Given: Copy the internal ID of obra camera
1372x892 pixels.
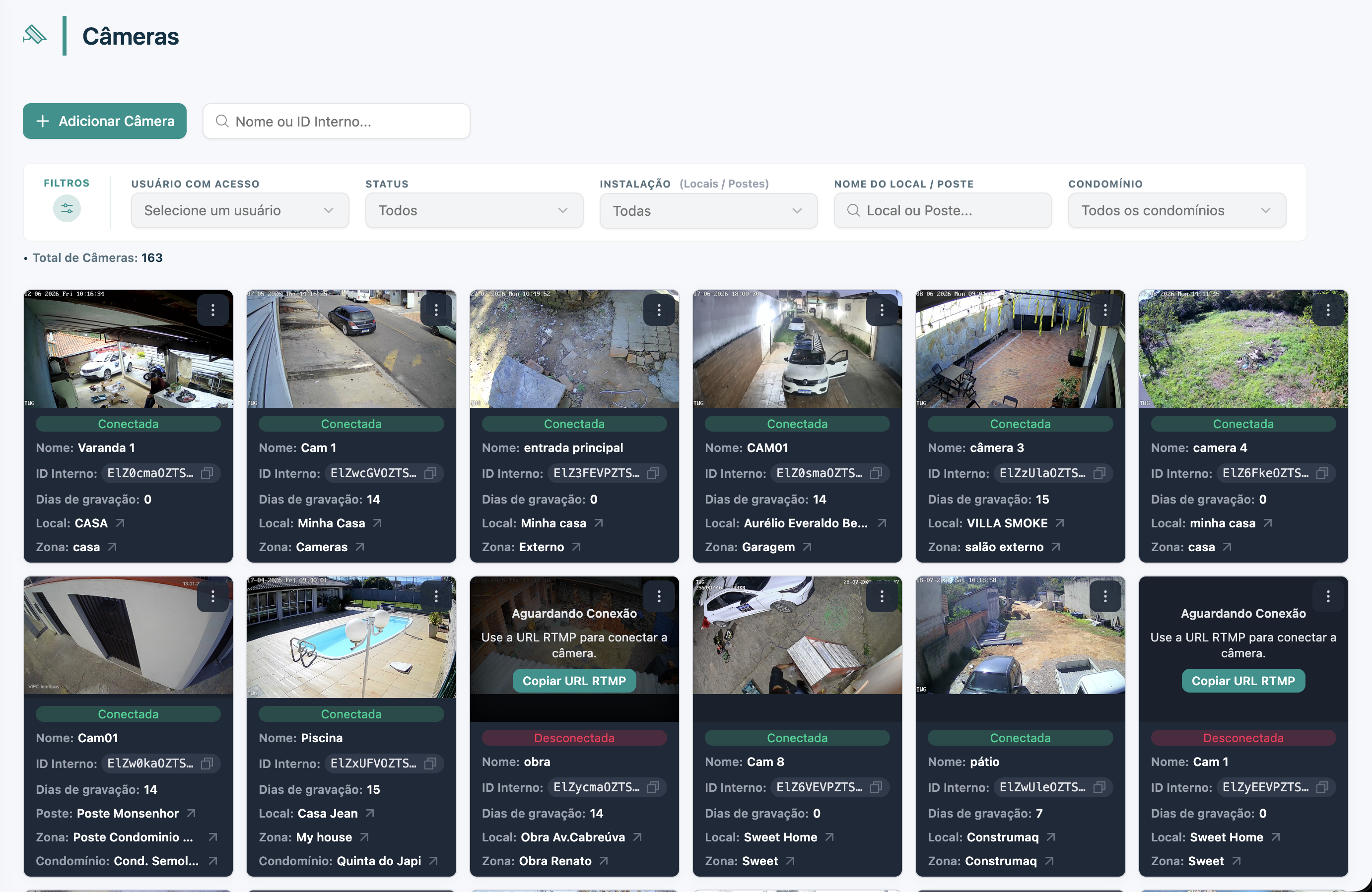Looking at the screenshot, I should tap(653, 787).
